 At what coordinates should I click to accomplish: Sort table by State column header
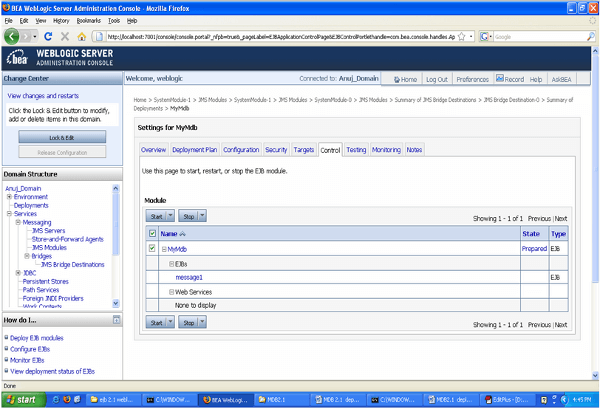(x=531, y=233)
